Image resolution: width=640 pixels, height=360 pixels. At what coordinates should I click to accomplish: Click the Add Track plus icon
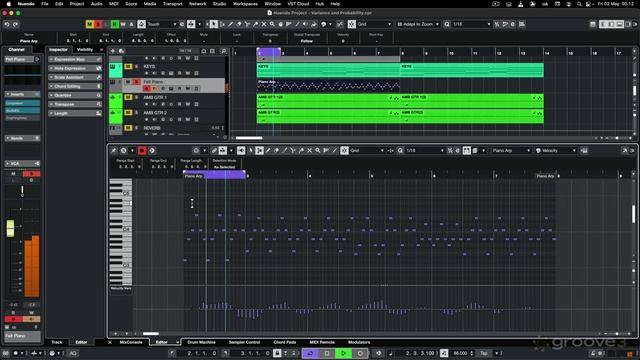113,51
